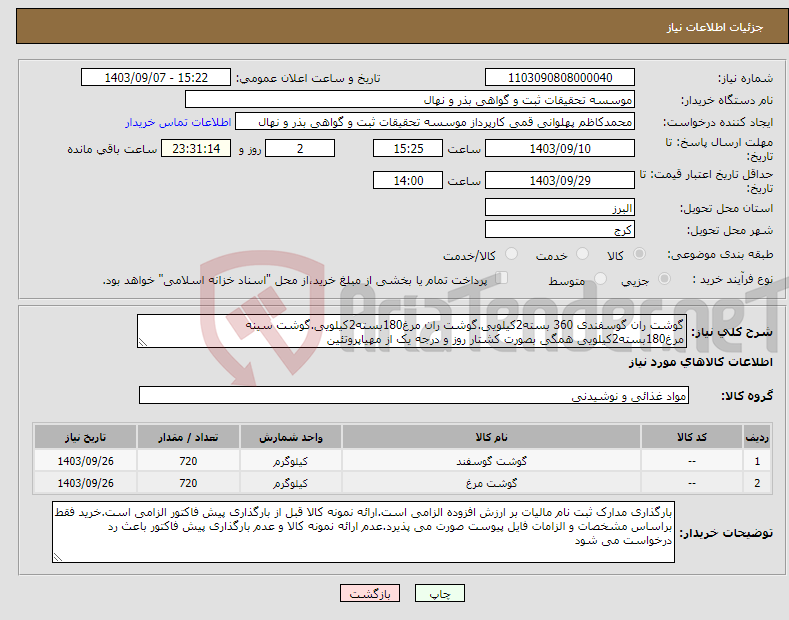This screenshot has width=789, height=620.
Task: Click کیلوگرم unit in گوشت گوسفند row
Action: click(291, 461)
